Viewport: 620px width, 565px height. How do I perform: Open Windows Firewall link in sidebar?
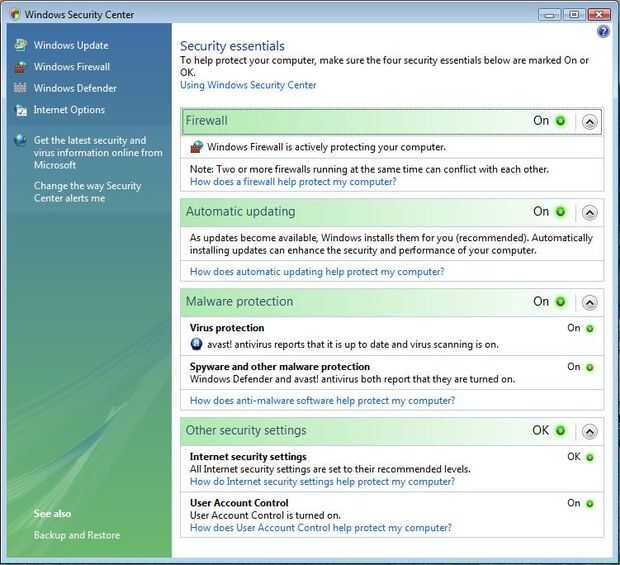pos(72,67)
